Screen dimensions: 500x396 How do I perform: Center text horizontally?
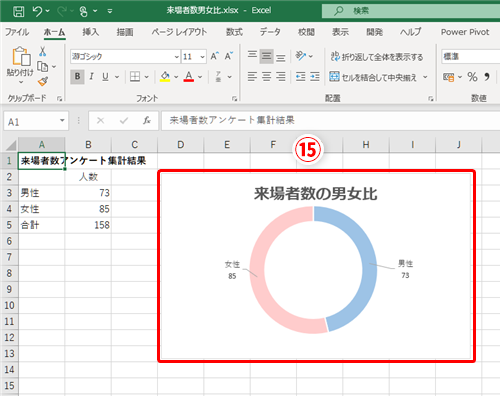tap(266, 77)
